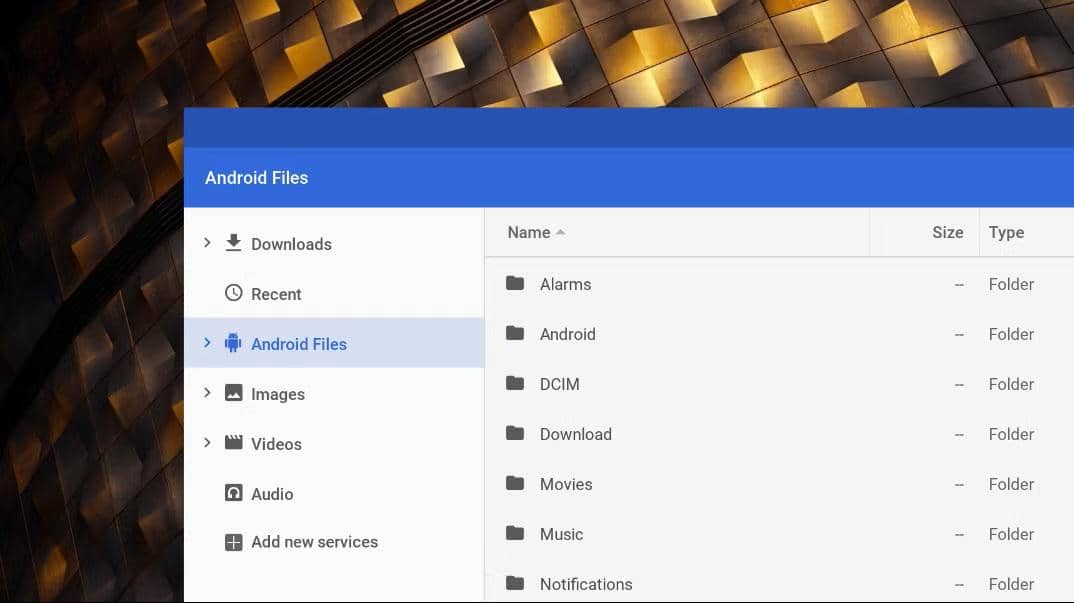
Task: Collapse the Android Files entry
Action: tap(207, 342)
